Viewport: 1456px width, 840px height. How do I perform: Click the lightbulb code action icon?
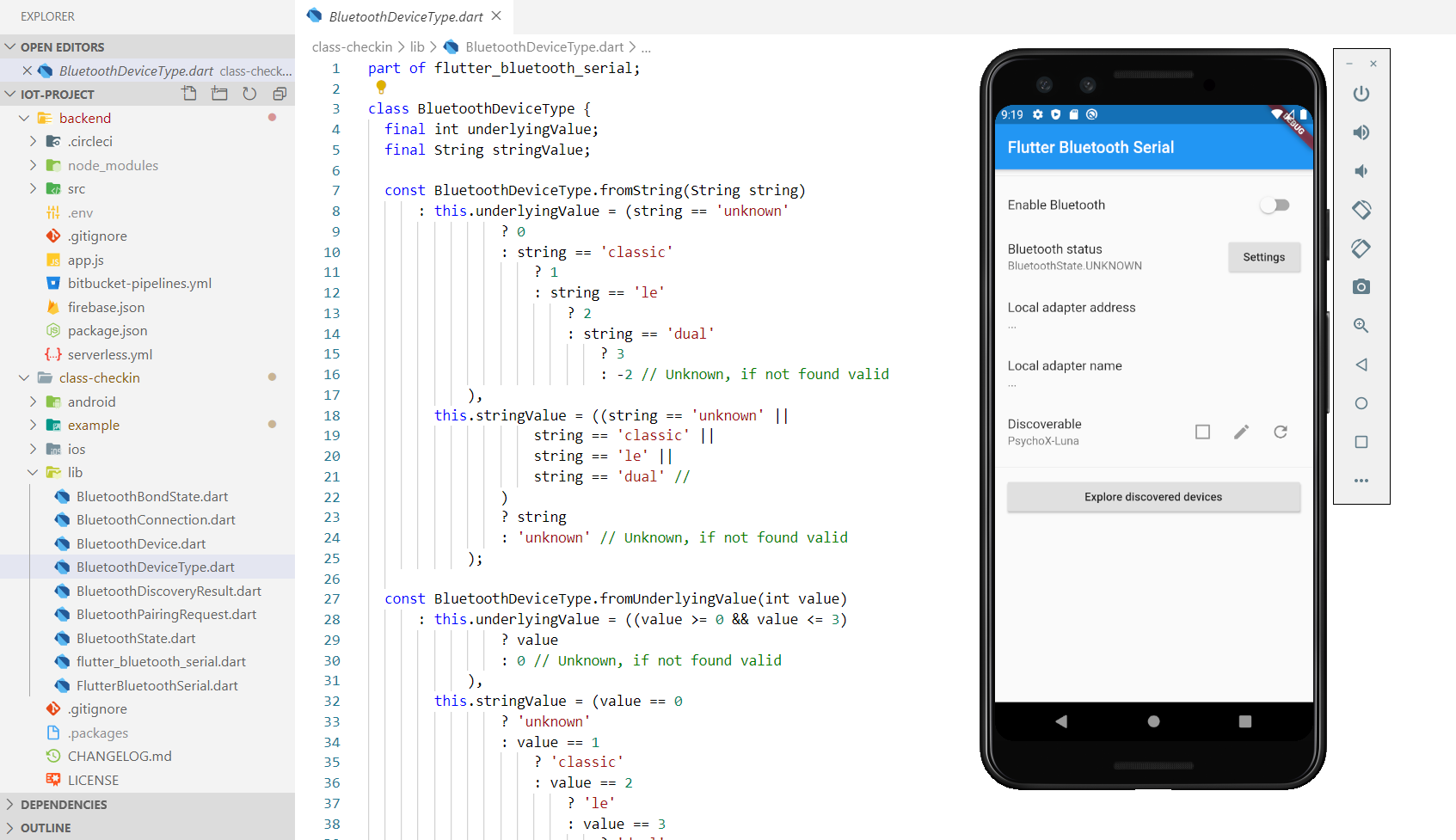click(381, 87)
